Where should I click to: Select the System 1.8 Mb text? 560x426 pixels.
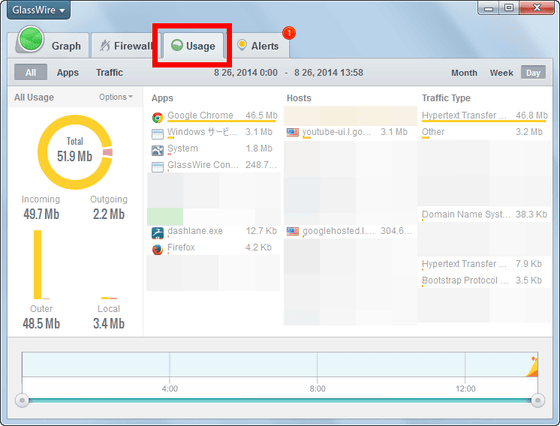point(220,149)
